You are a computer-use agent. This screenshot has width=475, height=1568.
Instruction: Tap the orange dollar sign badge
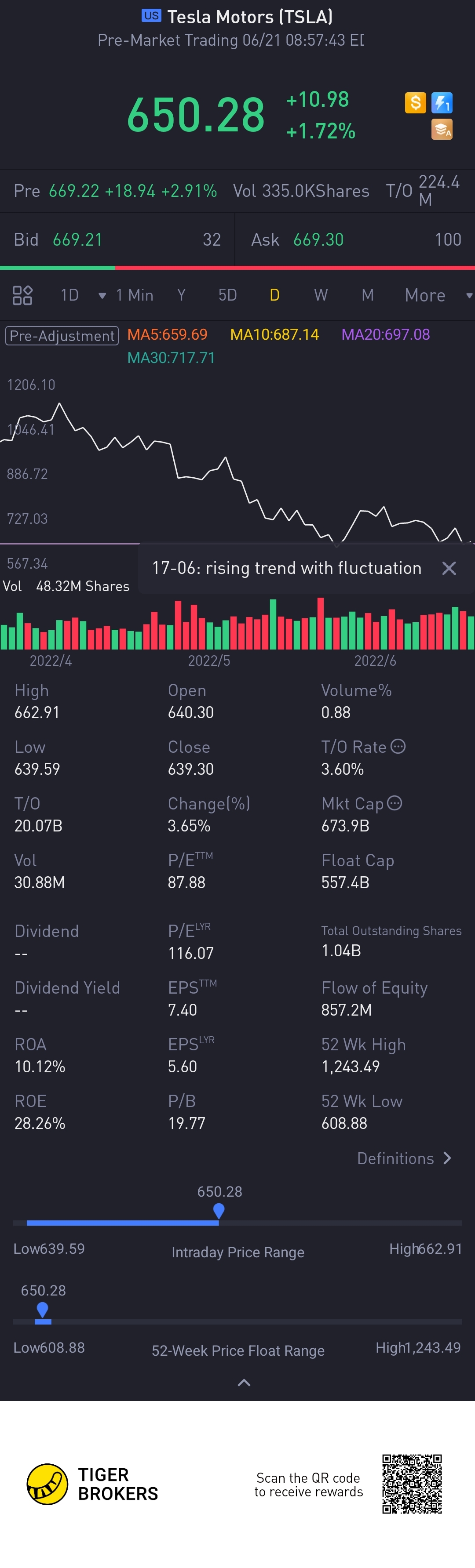(415, 103)
